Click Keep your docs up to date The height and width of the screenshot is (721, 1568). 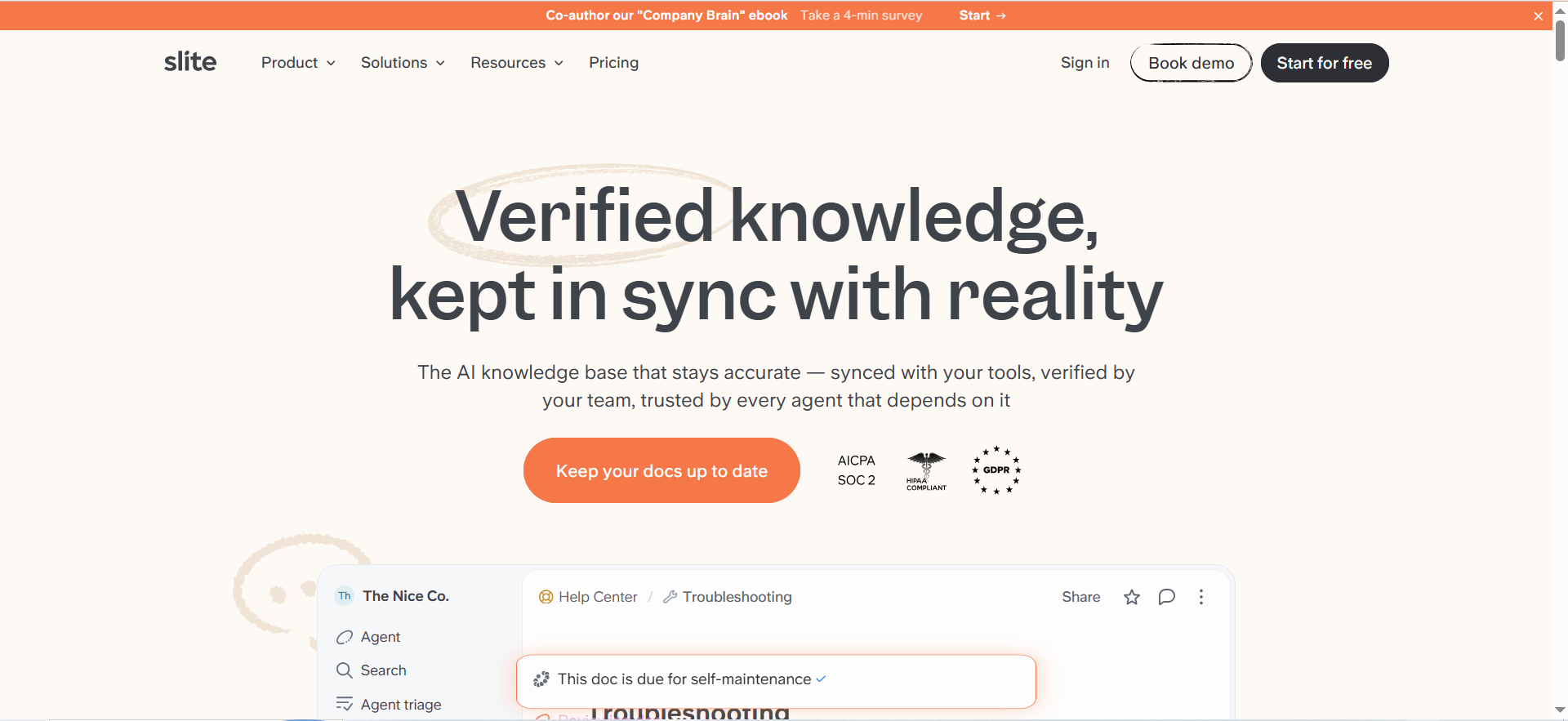(x=661, y=470)
